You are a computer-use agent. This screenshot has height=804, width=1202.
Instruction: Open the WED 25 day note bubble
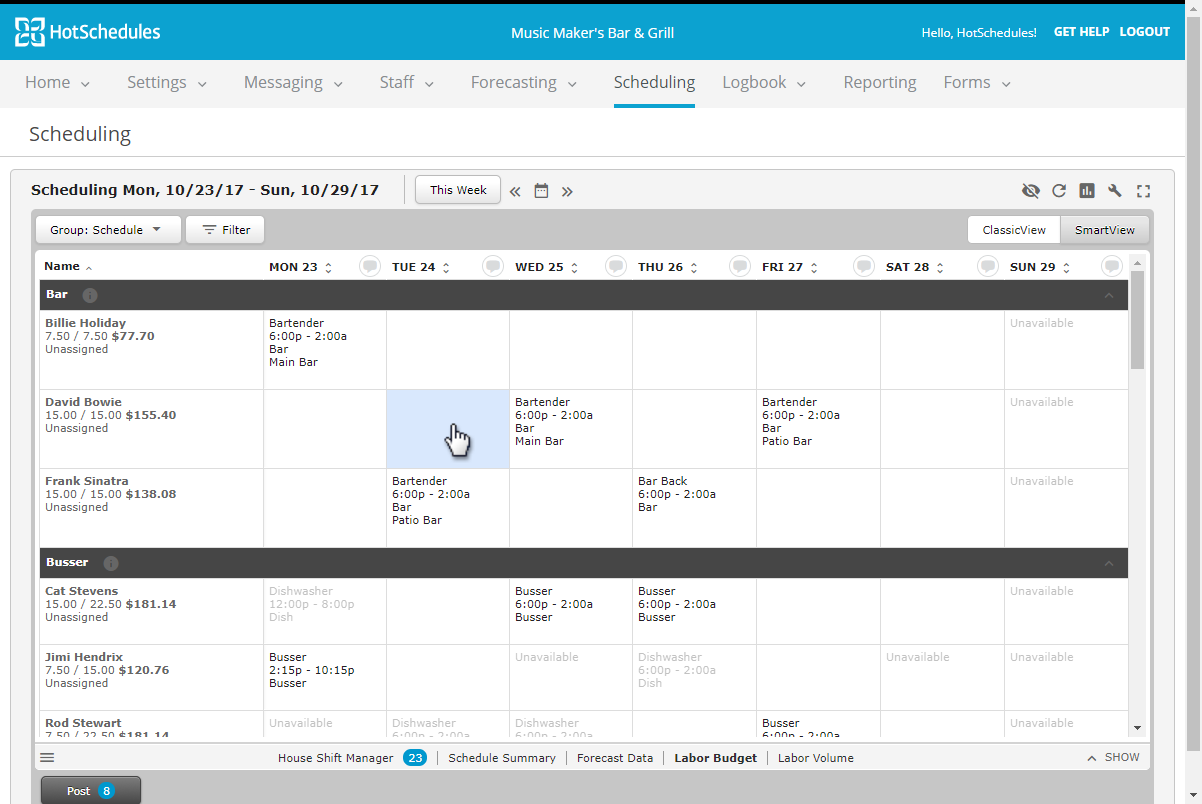point(616,266)
